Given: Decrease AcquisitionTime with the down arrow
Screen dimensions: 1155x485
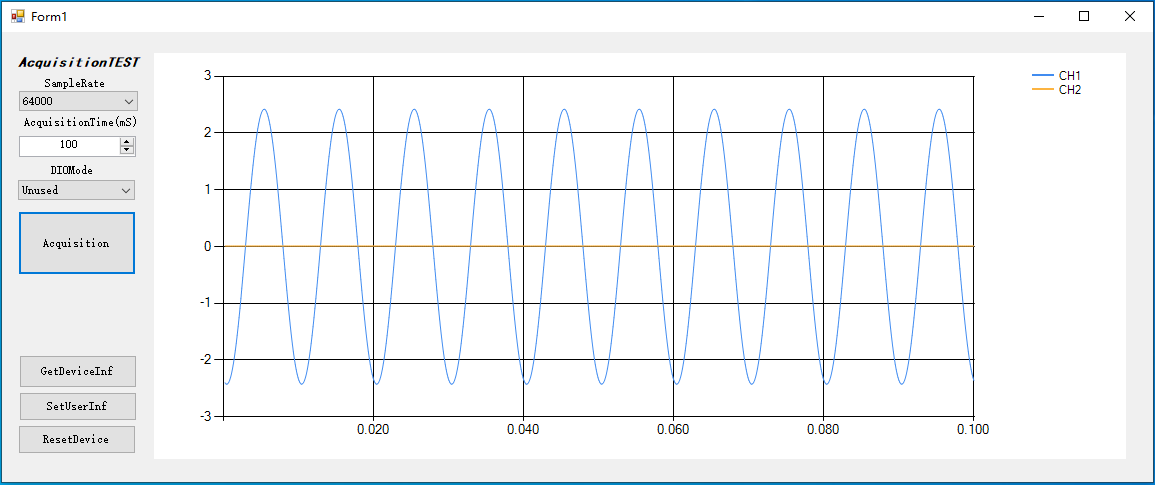Looking at the screenshot, I should click(x=127, y=150).
